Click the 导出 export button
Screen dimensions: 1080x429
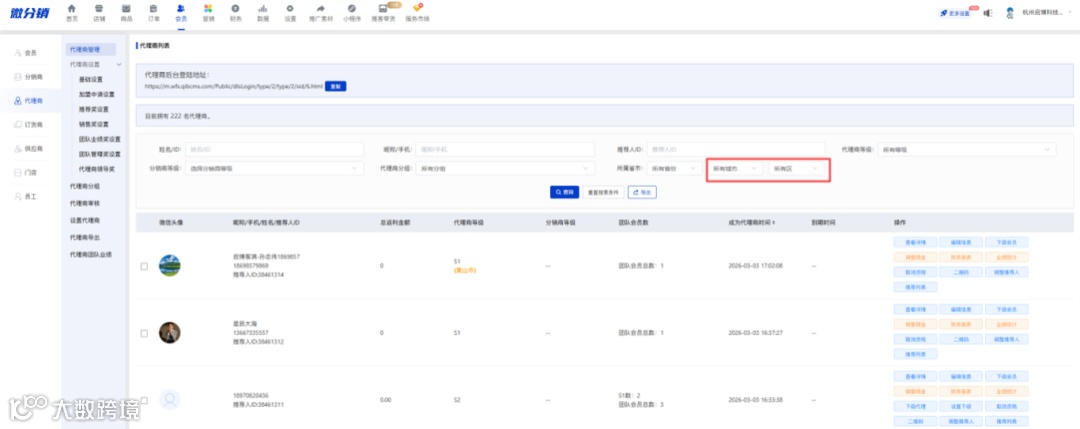point(642,193)
